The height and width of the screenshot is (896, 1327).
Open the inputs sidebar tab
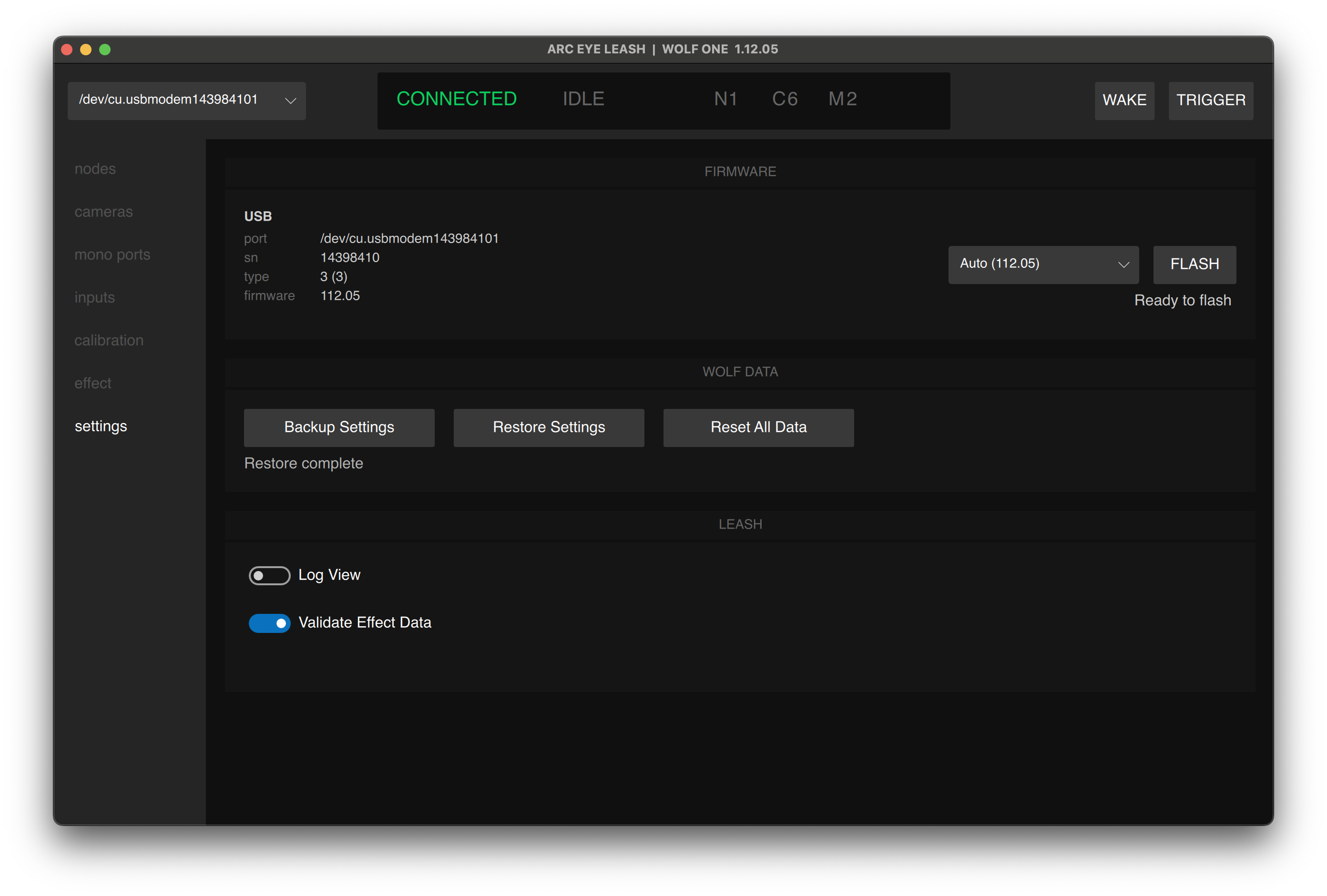click(94, 297)
